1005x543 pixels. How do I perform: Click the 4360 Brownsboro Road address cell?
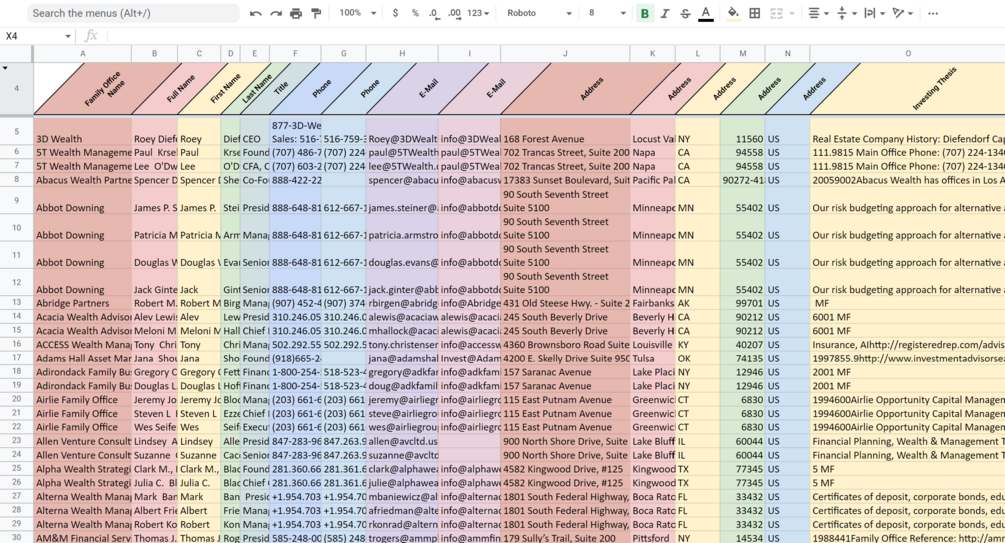coord(565,345)
